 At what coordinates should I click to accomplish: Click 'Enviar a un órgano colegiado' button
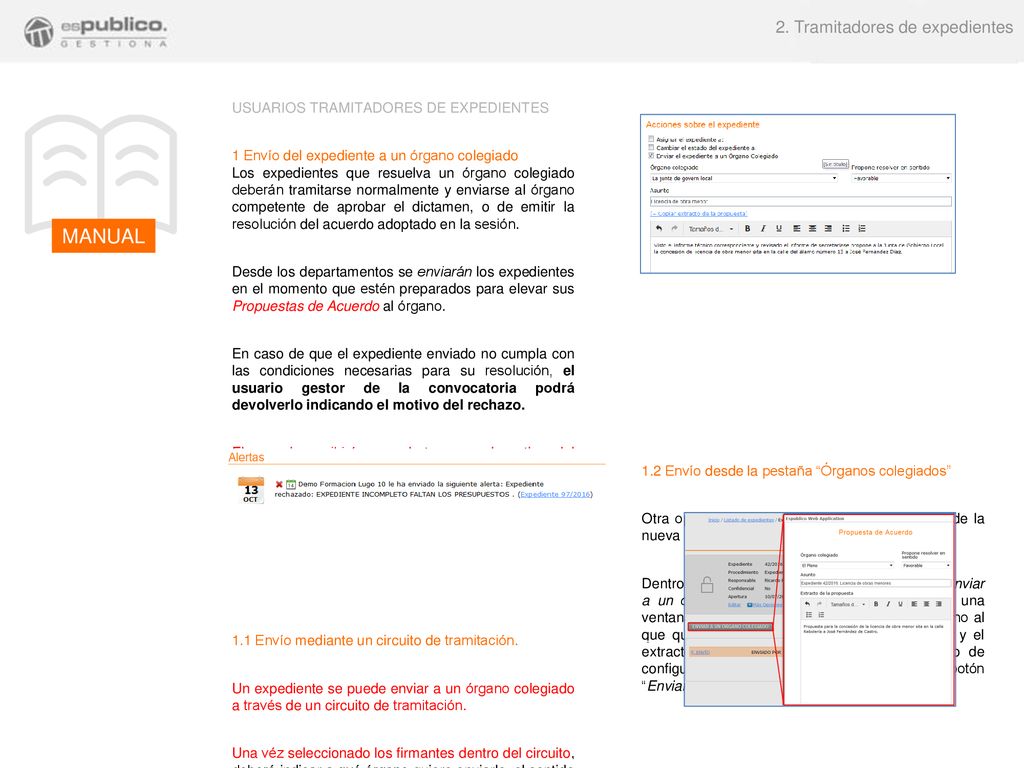click(x=730, y=627)
